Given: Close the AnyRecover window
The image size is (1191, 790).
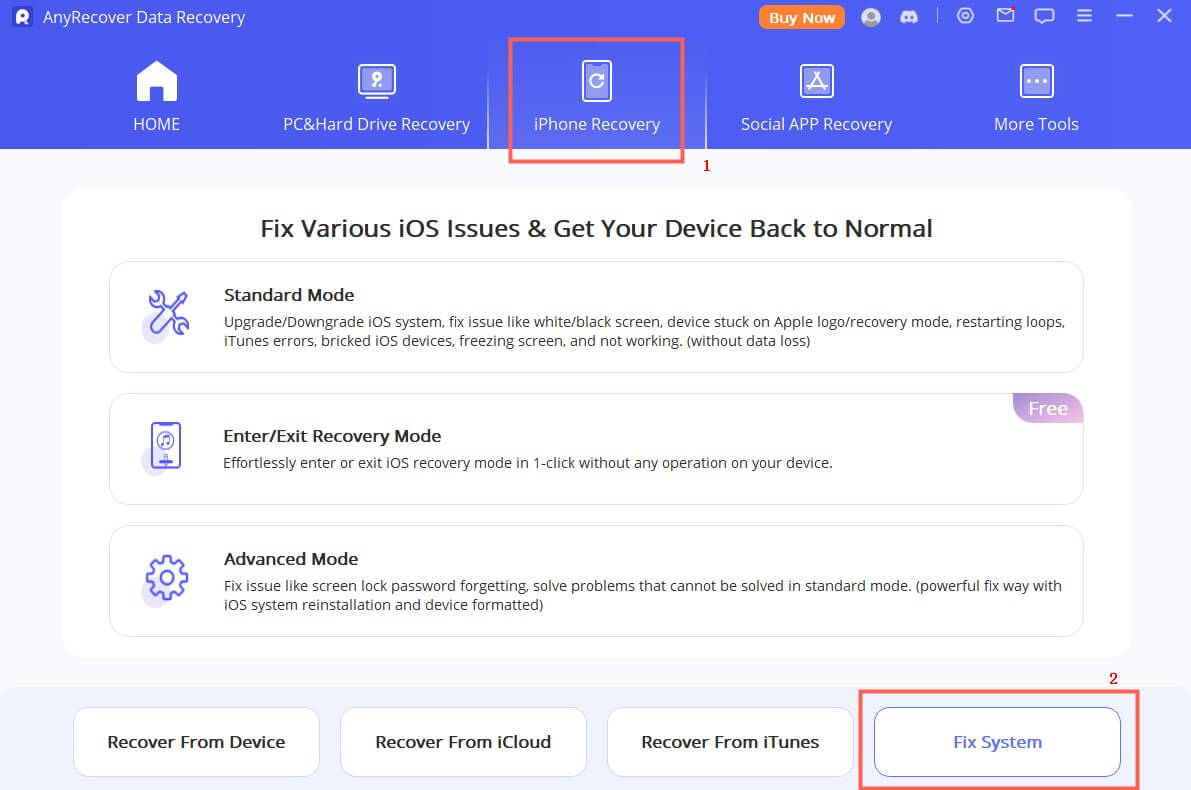Looking at the screenshot, I should click(1164, 15).
